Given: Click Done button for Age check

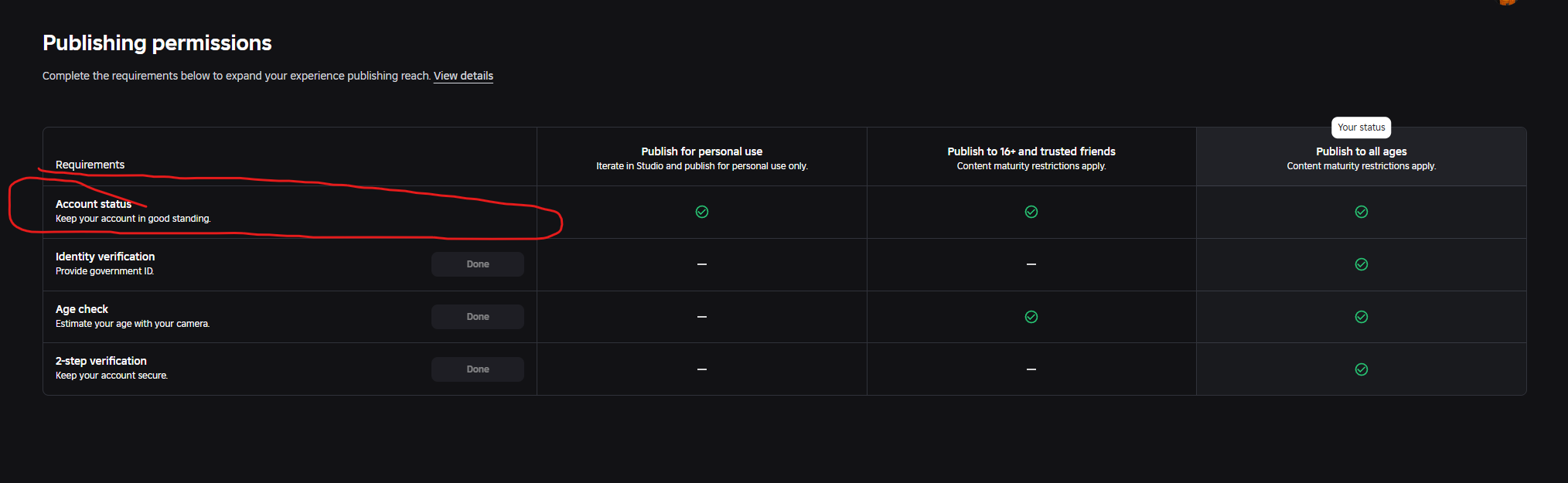Looking at the screenshot, I should tap(478, 317).
